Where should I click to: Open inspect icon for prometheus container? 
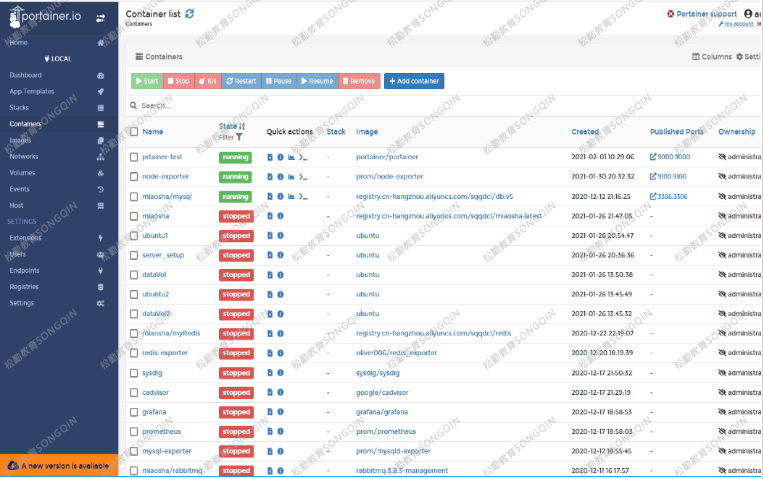[x=280, y=431]
